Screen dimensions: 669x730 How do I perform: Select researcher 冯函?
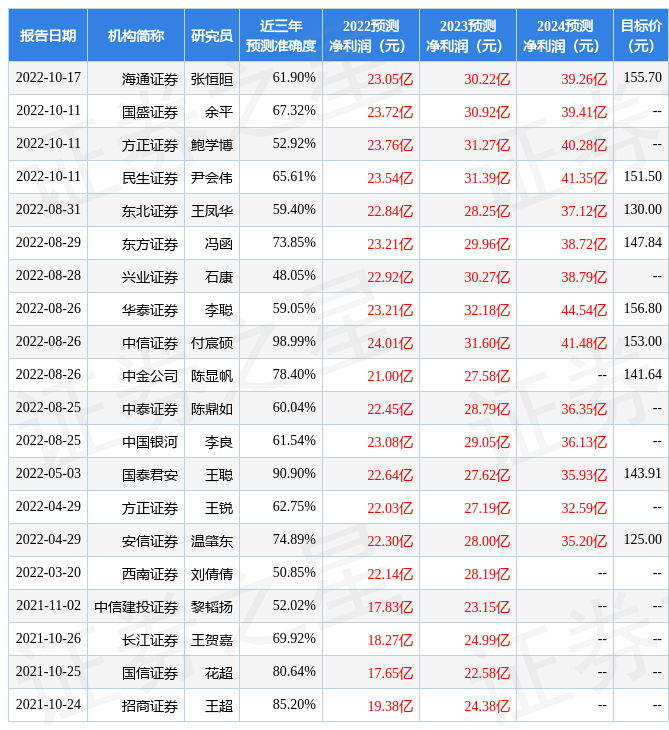tap(219, 244)
